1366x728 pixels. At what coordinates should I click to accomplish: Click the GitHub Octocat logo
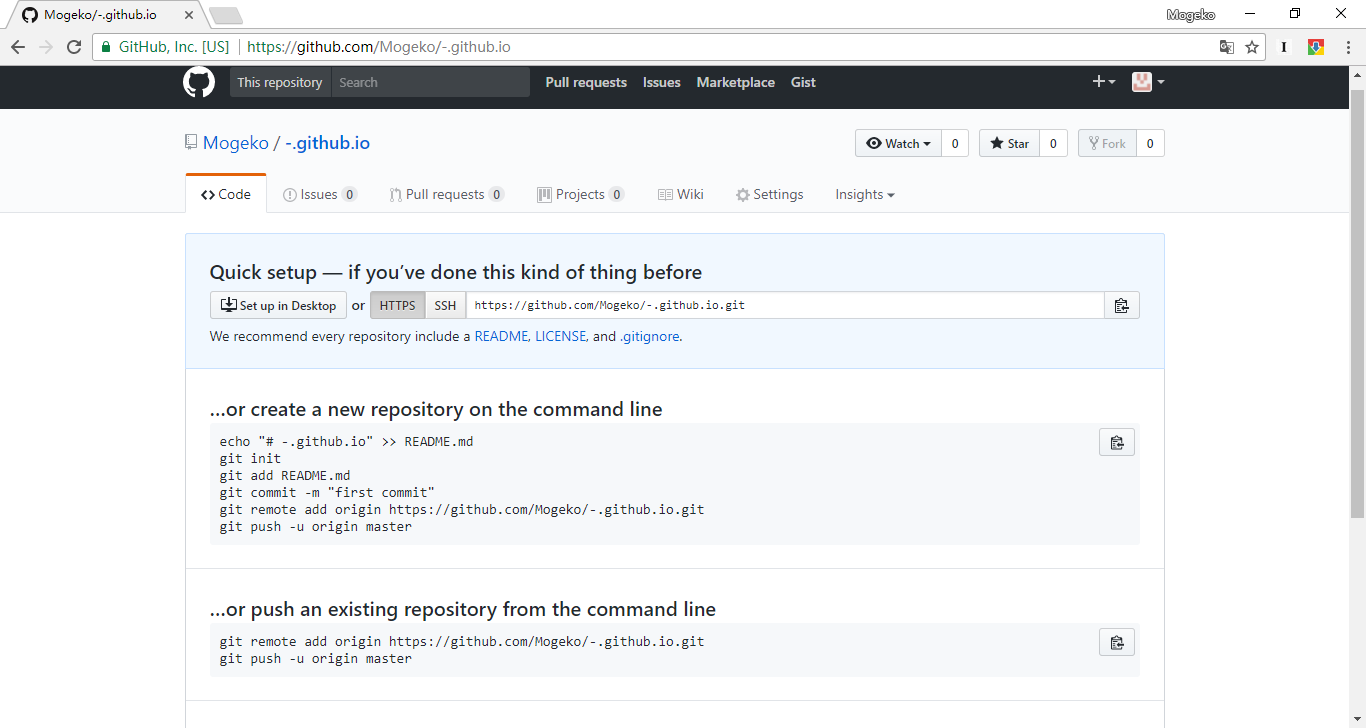tap(198, 82)
